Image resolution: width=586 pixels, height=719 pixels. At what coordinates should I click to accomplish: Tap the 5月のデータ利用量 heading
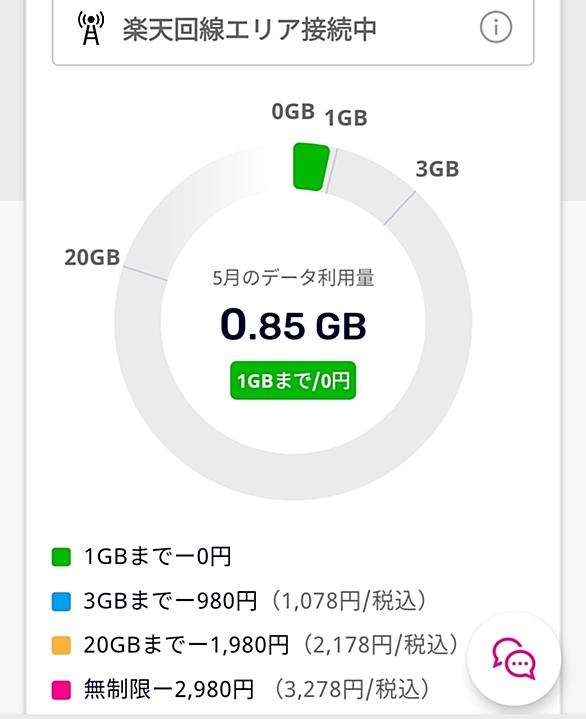pos(293,278)
